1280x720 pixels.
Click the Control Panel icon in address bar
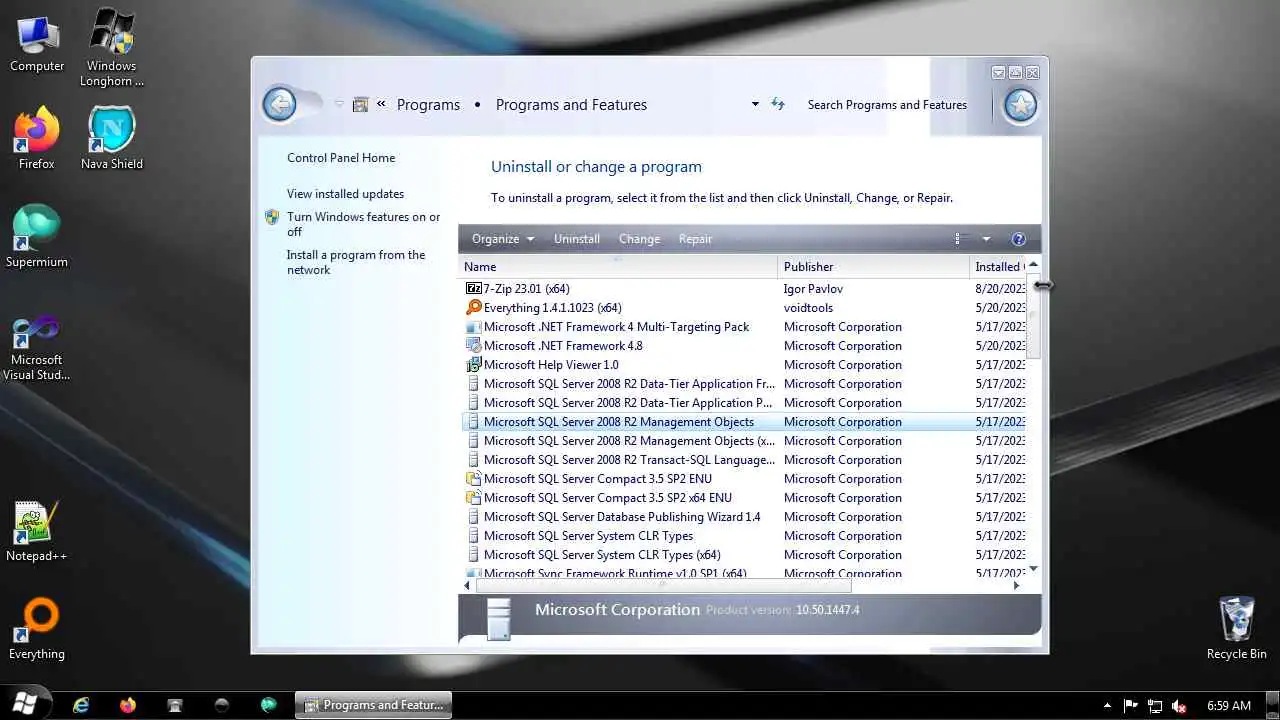[361, 104]
